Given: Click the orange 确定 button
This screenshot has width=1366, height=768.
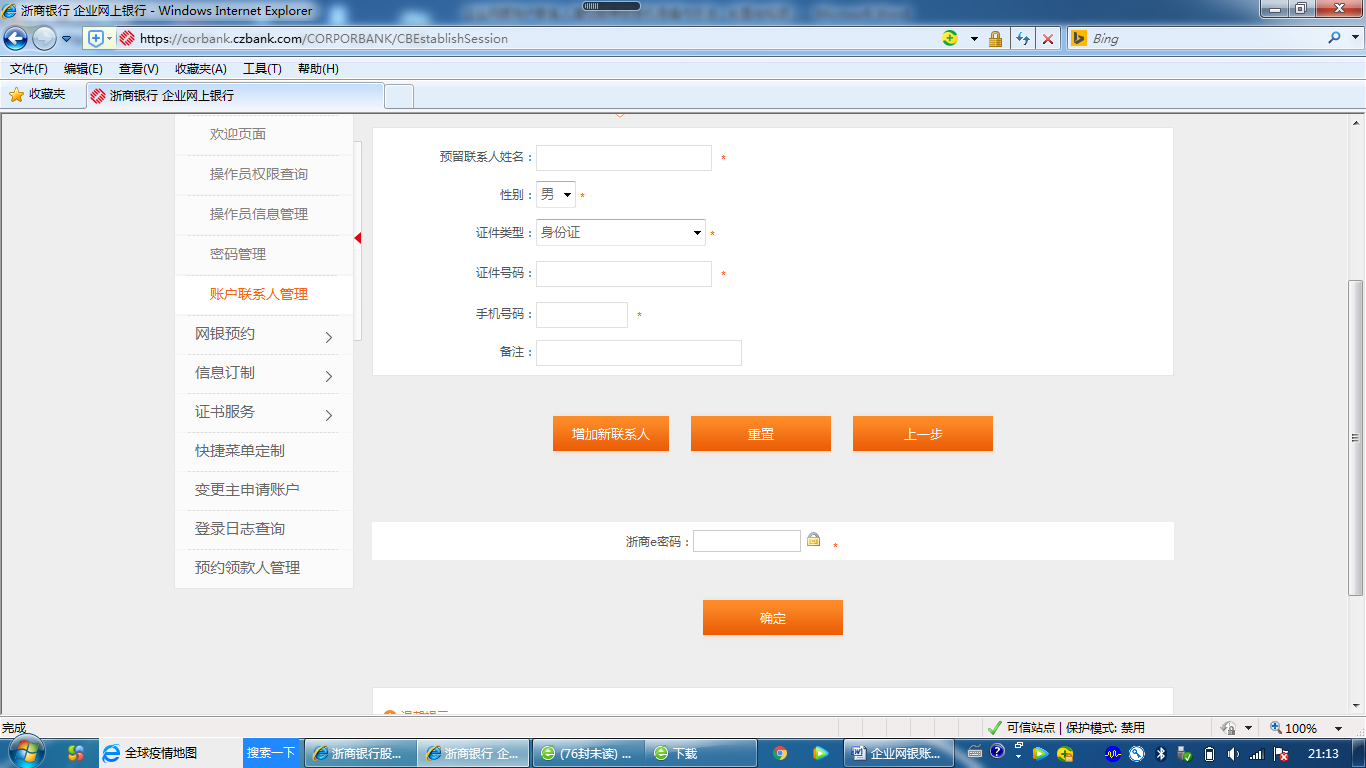Looking at the screenshot, I should point(773,618).
